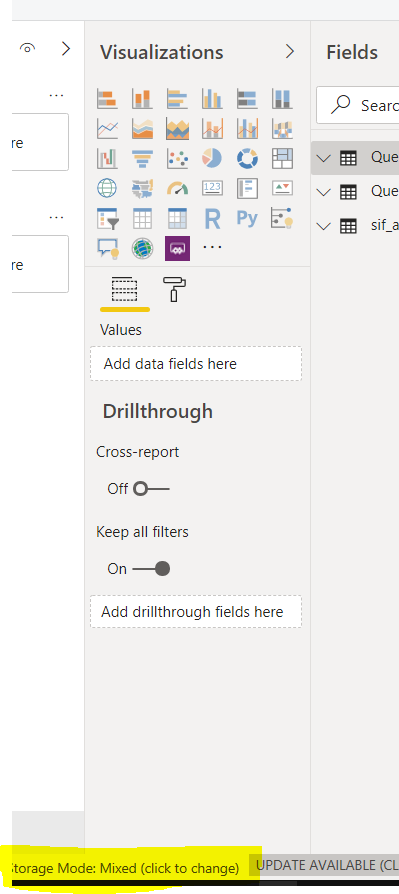Add a Pie chart visual
This screenshot has width=399, height=894.
[x=212, y=159]
